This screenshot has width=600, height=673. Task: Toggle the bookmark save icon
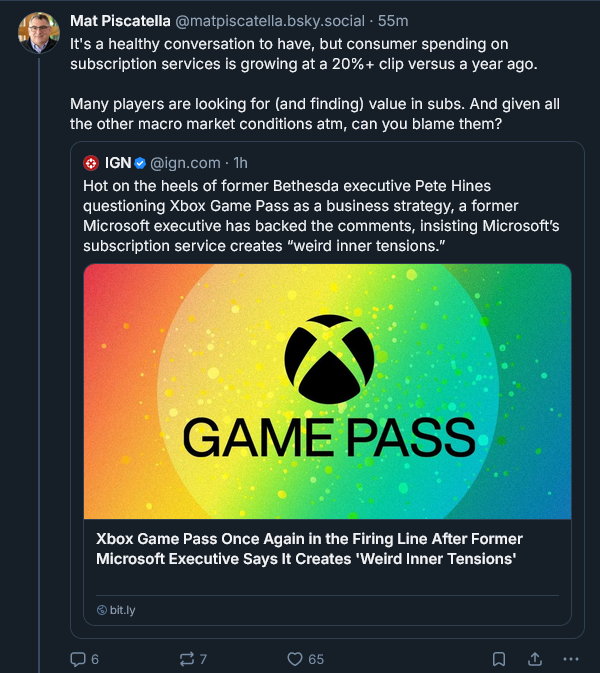pos(499,659)
